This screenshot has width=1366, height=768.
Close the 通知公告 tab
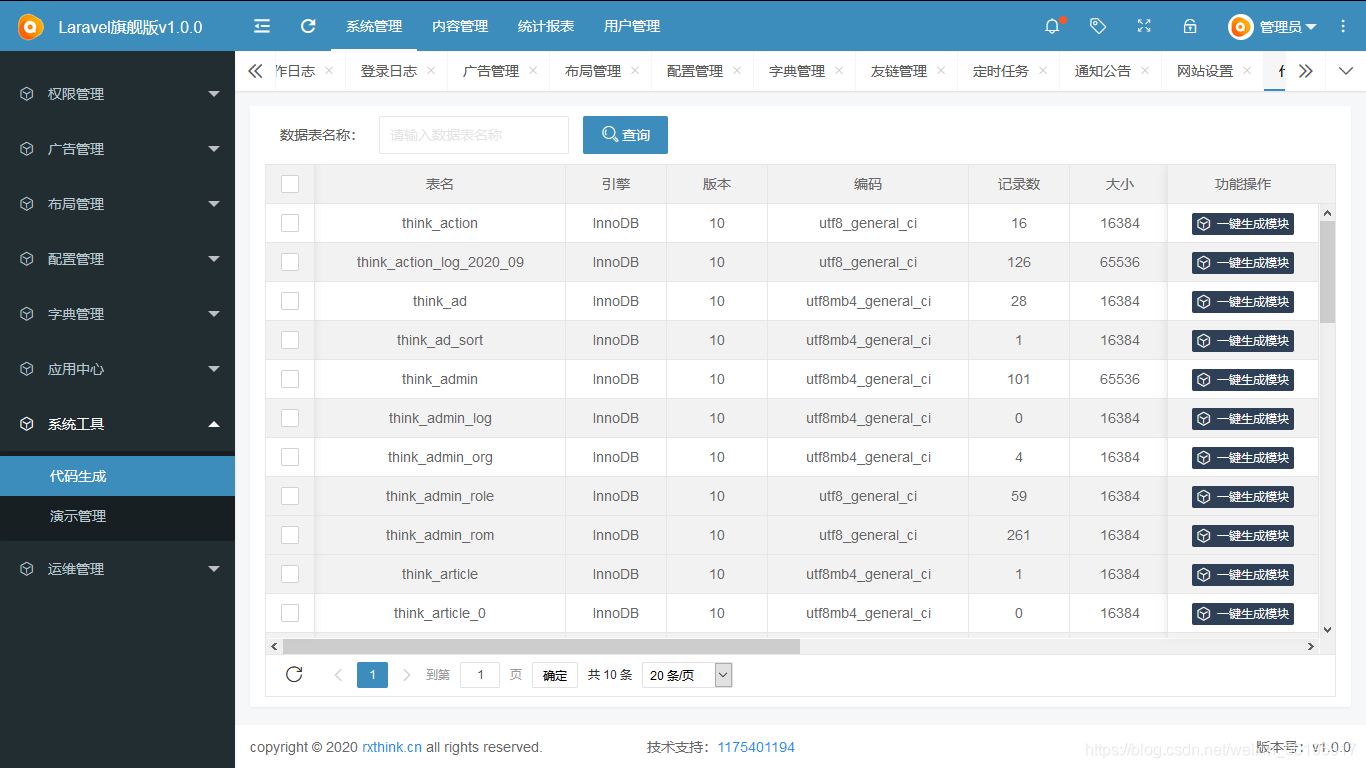1145,71
